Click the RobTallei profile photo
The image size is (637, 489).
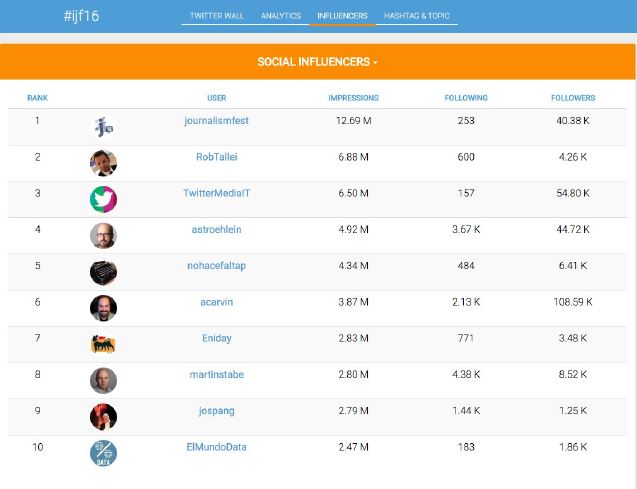(x=103, y=163)
